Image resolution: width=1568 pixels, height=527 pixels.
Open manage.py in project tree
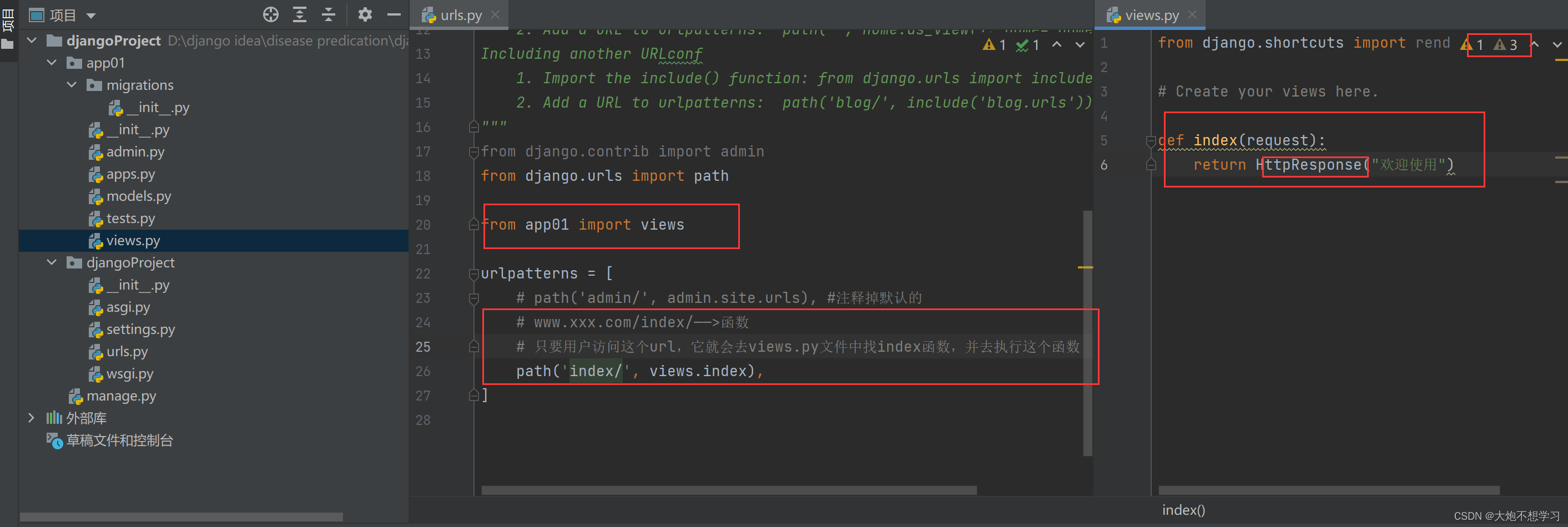point(113,396)
